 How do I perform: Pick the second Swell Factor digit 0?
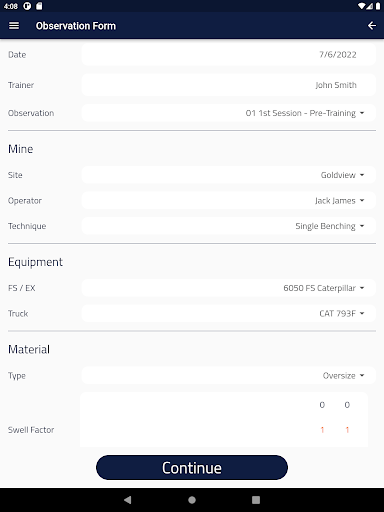click(347, 405)
